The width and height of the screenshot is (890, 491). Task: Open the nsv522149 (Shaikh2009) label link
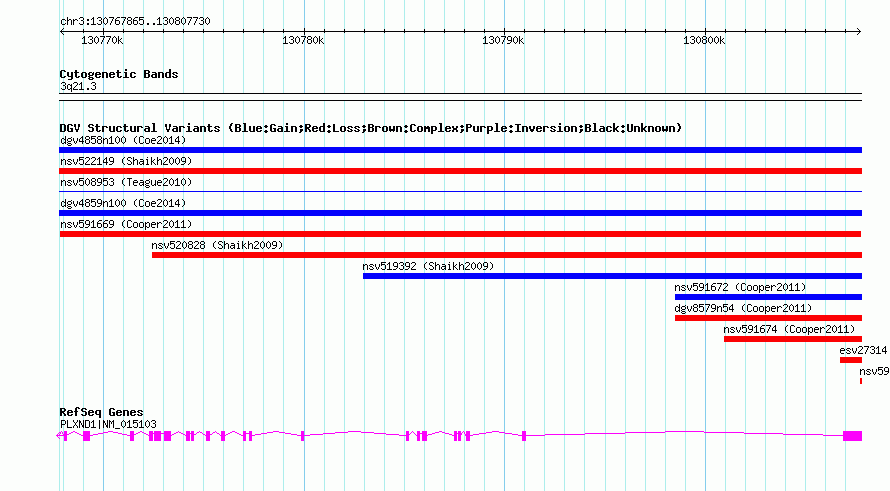pos(126,161)
